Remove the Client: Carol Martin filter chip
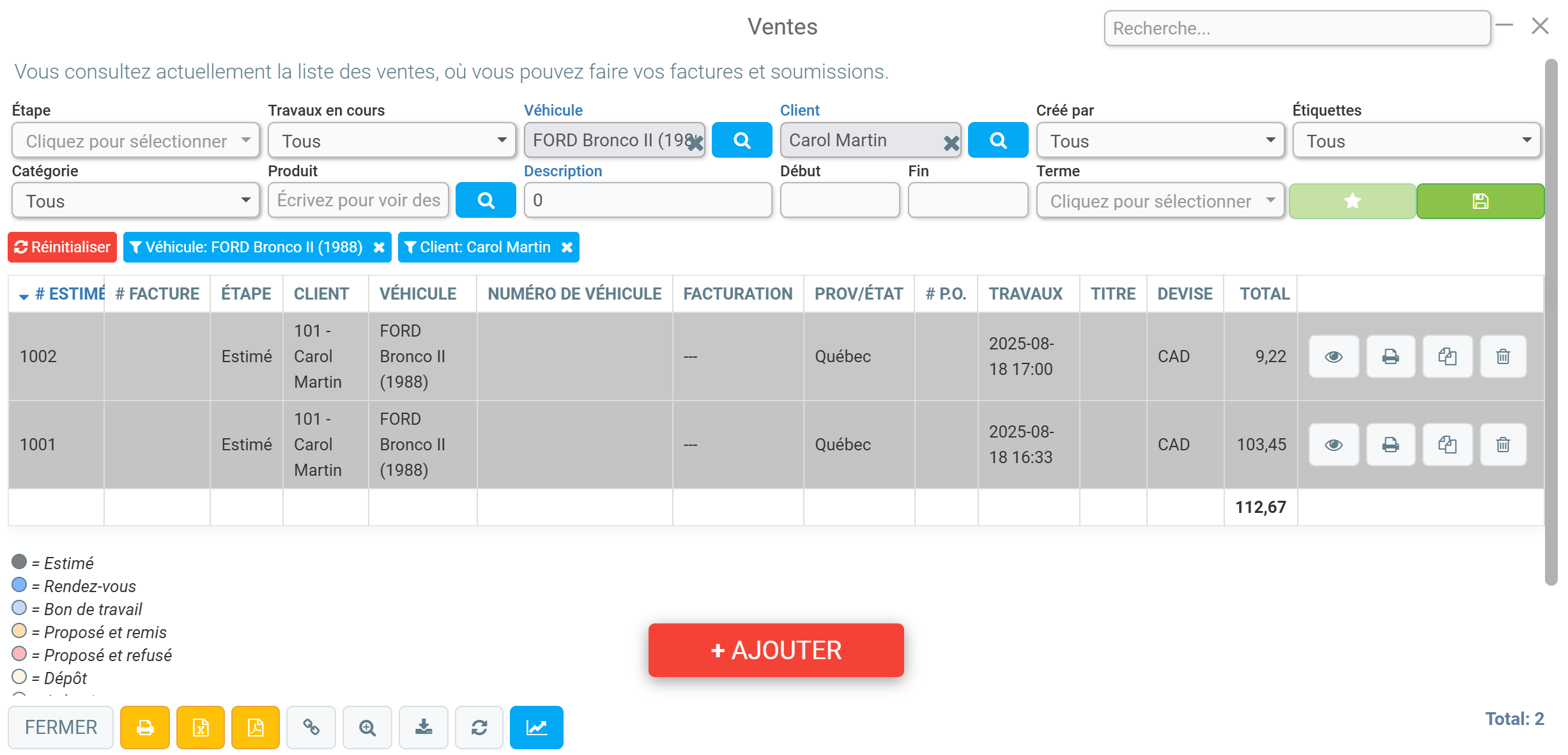 [x=567, y=247]
